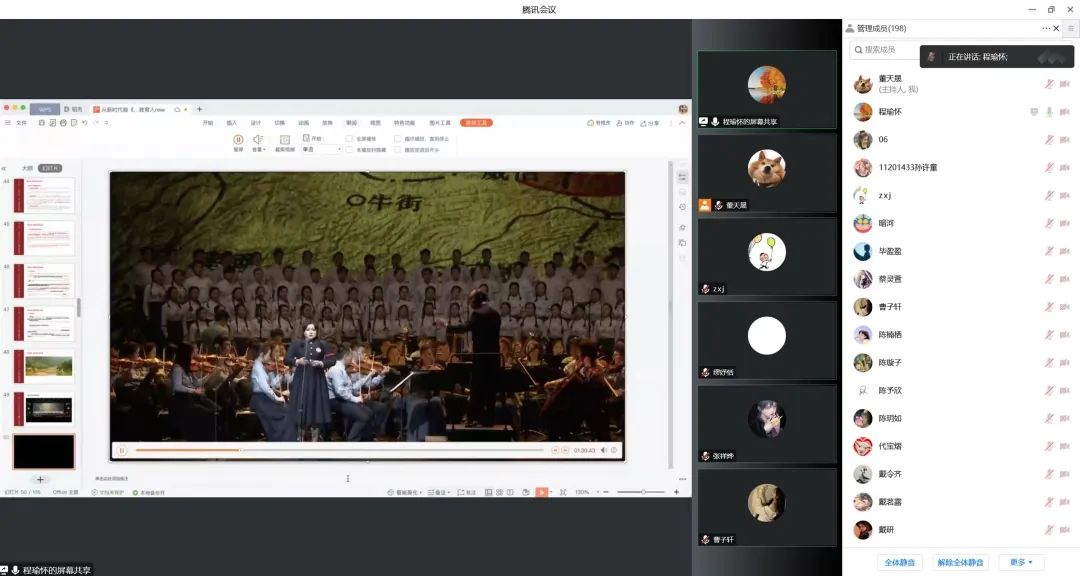This screenshot has height=576, width=1080.
Task: Pause the video with the 暂停 ribbon icon
Action: (238, 141)
